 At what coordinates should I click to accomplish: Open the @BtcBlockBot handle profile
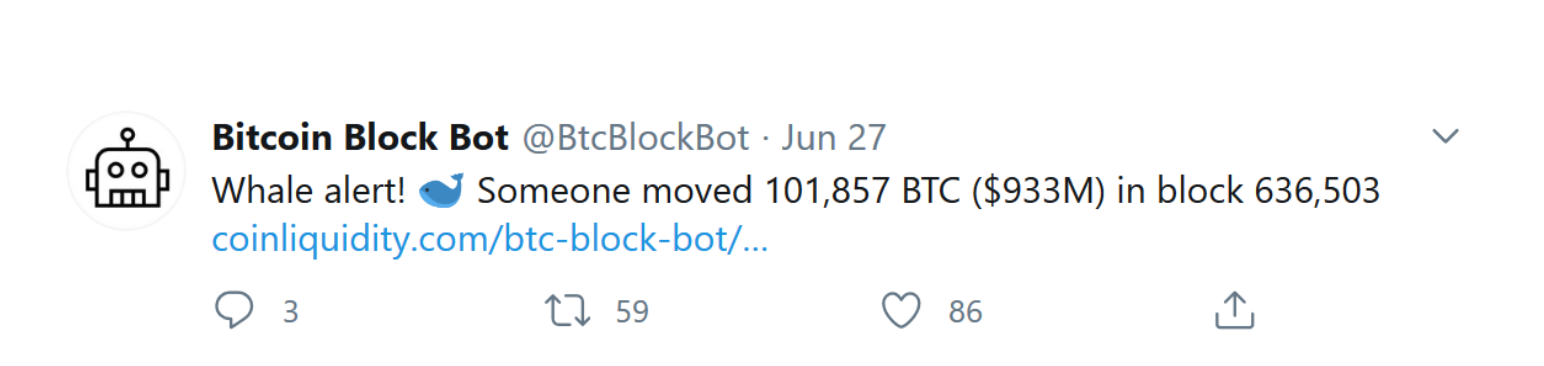click(x=636, y=138)
